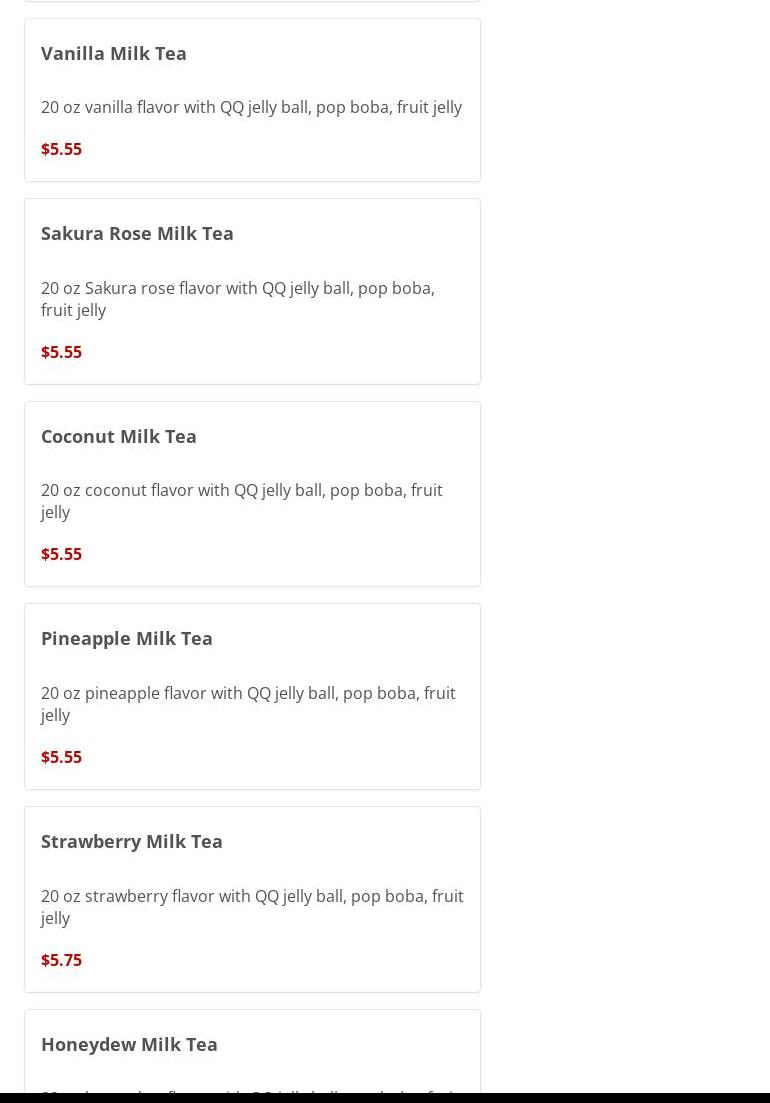The width and height of the screenshot is (770, 1103).
Task: Click the Pineapple Milk Tea $5.55 price
Action: pyautogui.click(x=61, y=757)
